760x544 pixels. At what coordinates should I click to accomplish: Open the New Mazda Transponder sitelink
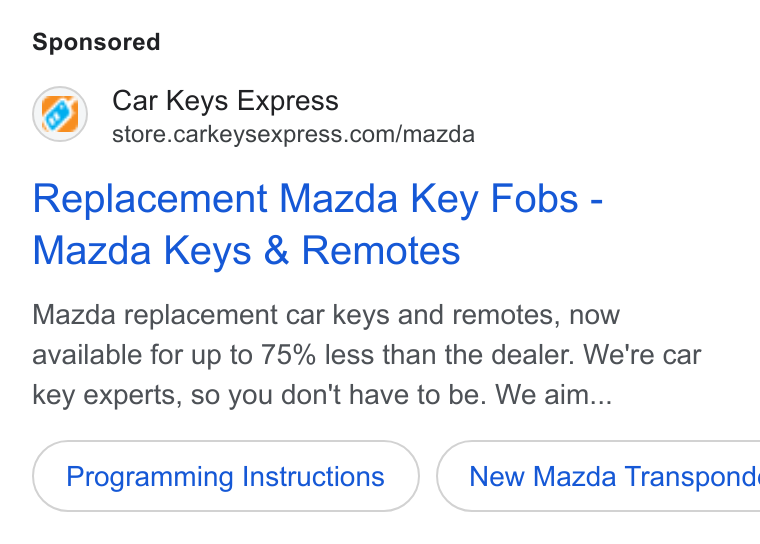pos(599,476)
